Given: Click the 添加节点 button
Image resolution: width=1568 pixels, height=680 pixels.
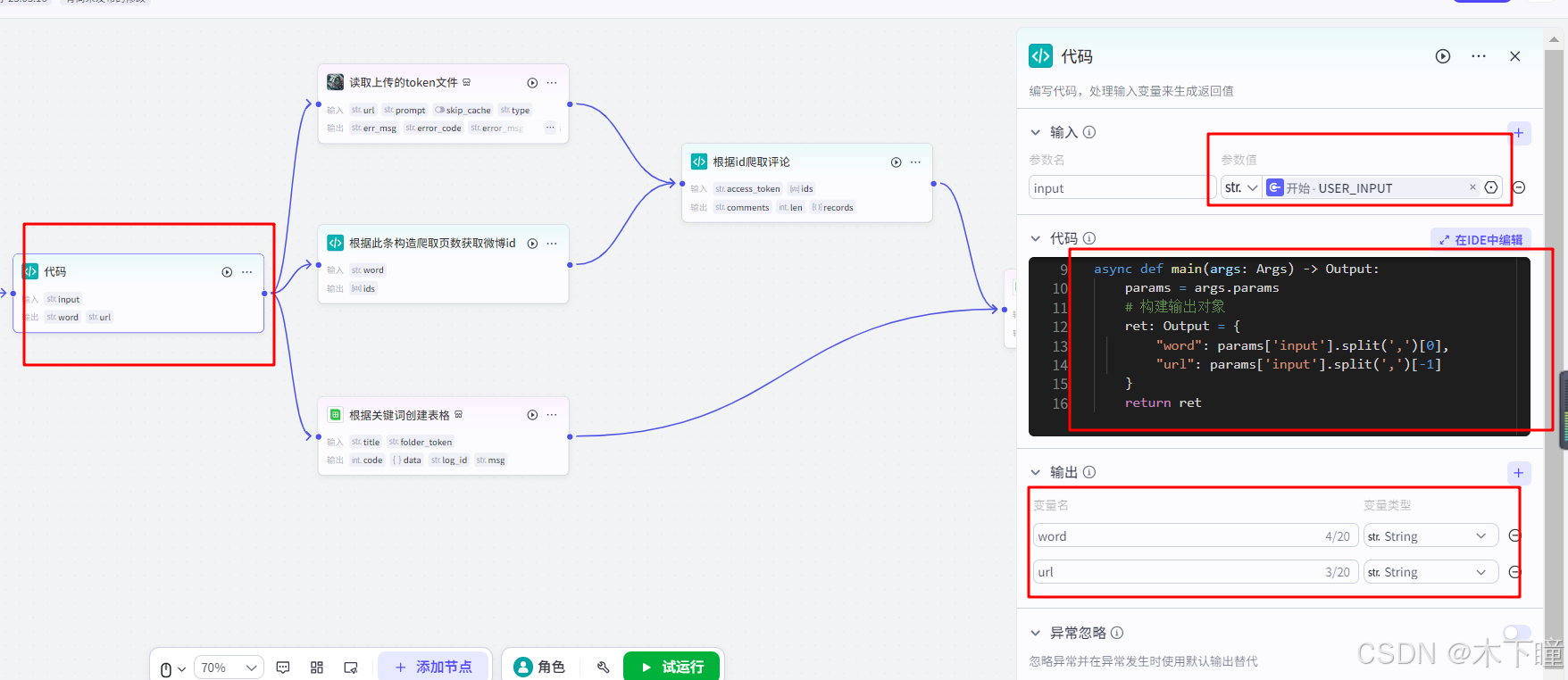Looking at the screenshot, I should 433,667.
